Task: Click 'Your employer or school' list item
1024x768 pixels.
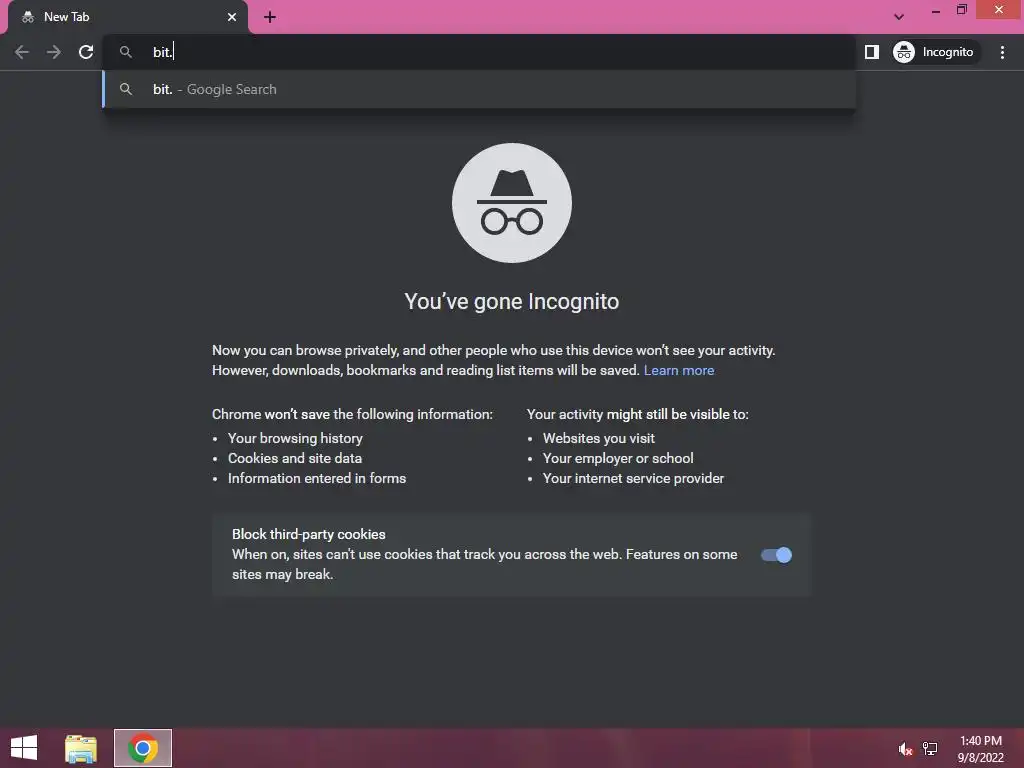Action: pyautogui.click(x=618, y=458)
